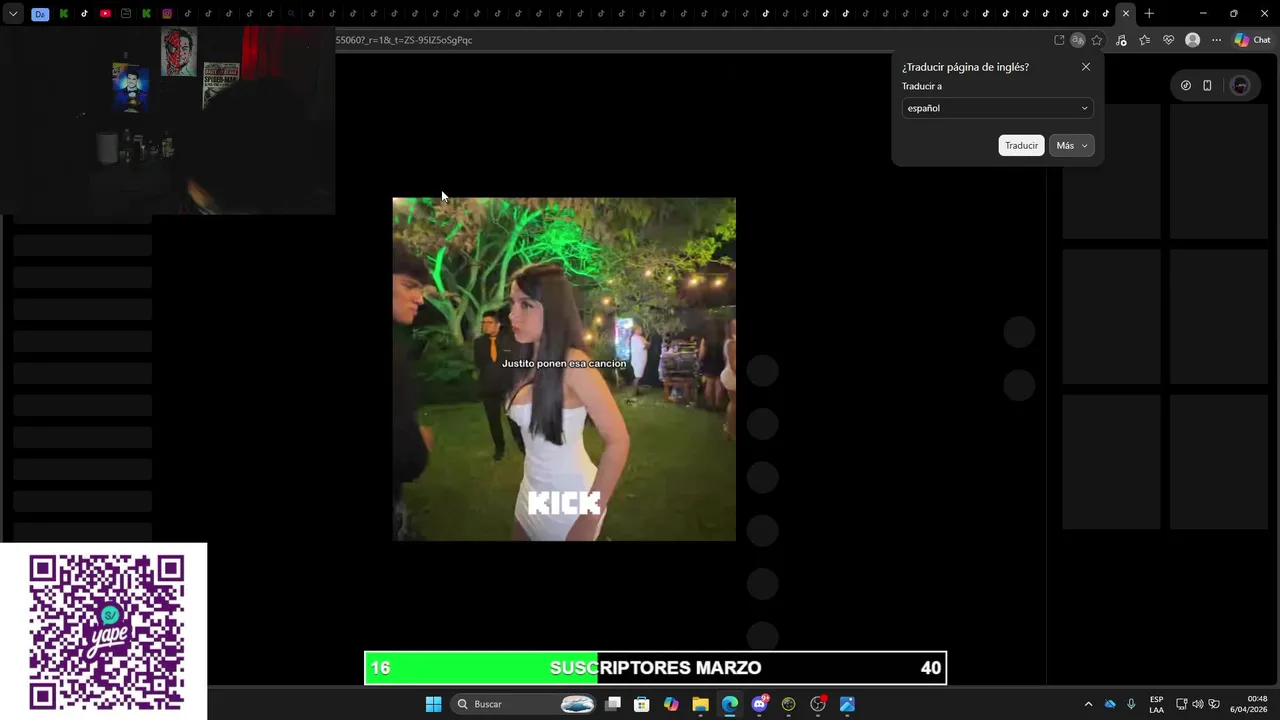This screenshot has width=1280, height=720.
Task: Open a new browser tab
Action: tap(1149, 14)
